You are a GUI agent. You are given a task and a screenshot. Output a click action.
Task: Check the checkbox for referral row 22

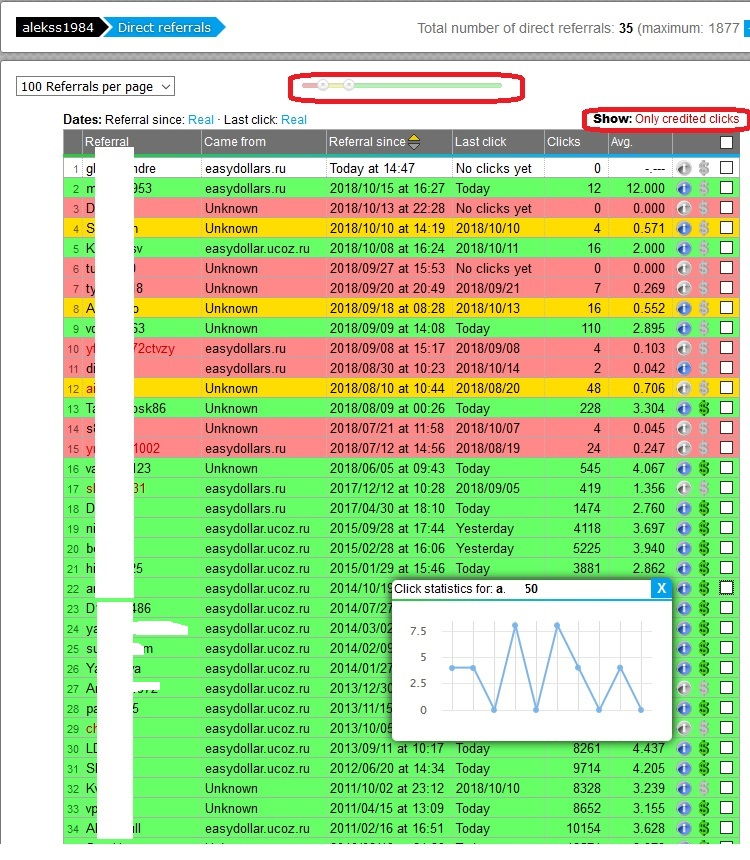point(726,588)
